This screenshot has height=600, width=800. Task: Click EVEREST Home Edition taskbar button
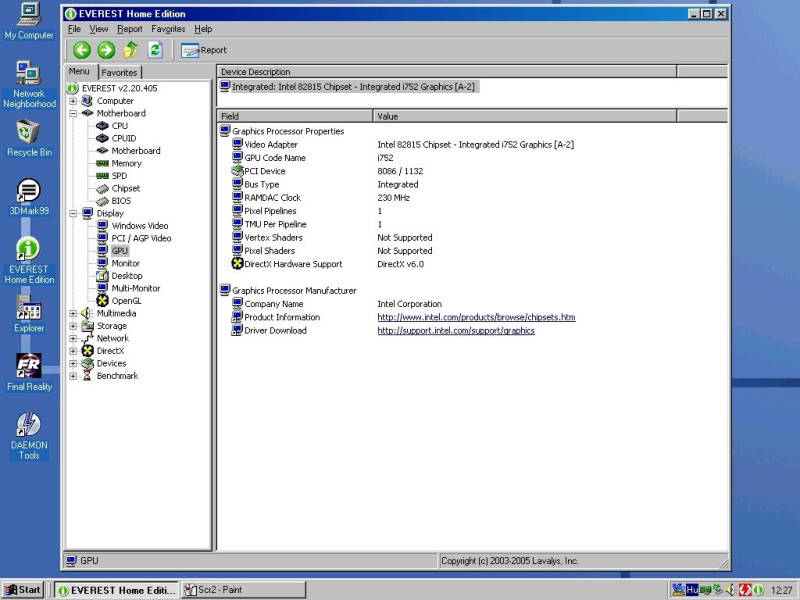click(117, 590)
